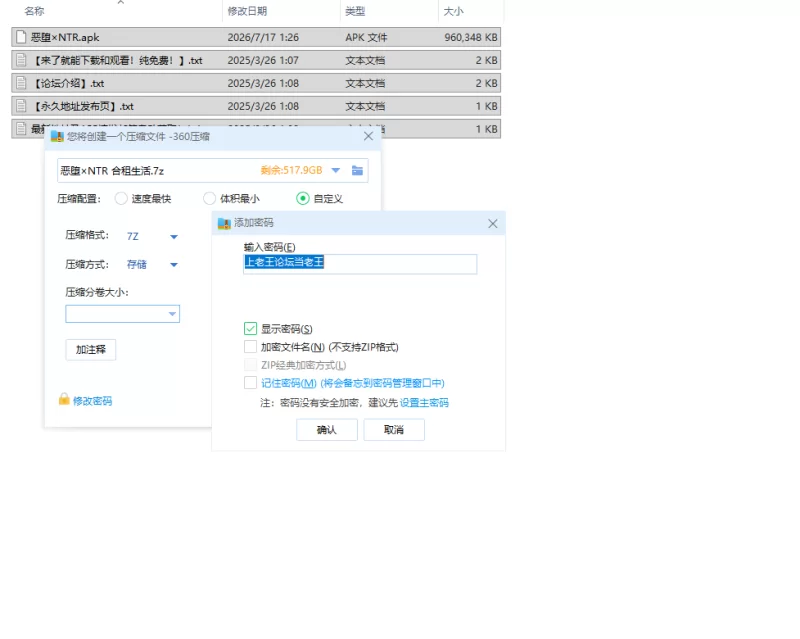Image resolution: width=800 pixels, height=639 pixels.
Task: Click the 2026/7/17 1:26 date cell
Action: coord(263,37)
